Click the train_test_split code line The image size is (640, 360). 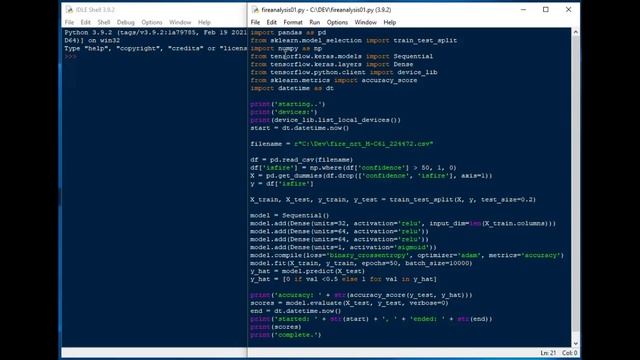393,200
